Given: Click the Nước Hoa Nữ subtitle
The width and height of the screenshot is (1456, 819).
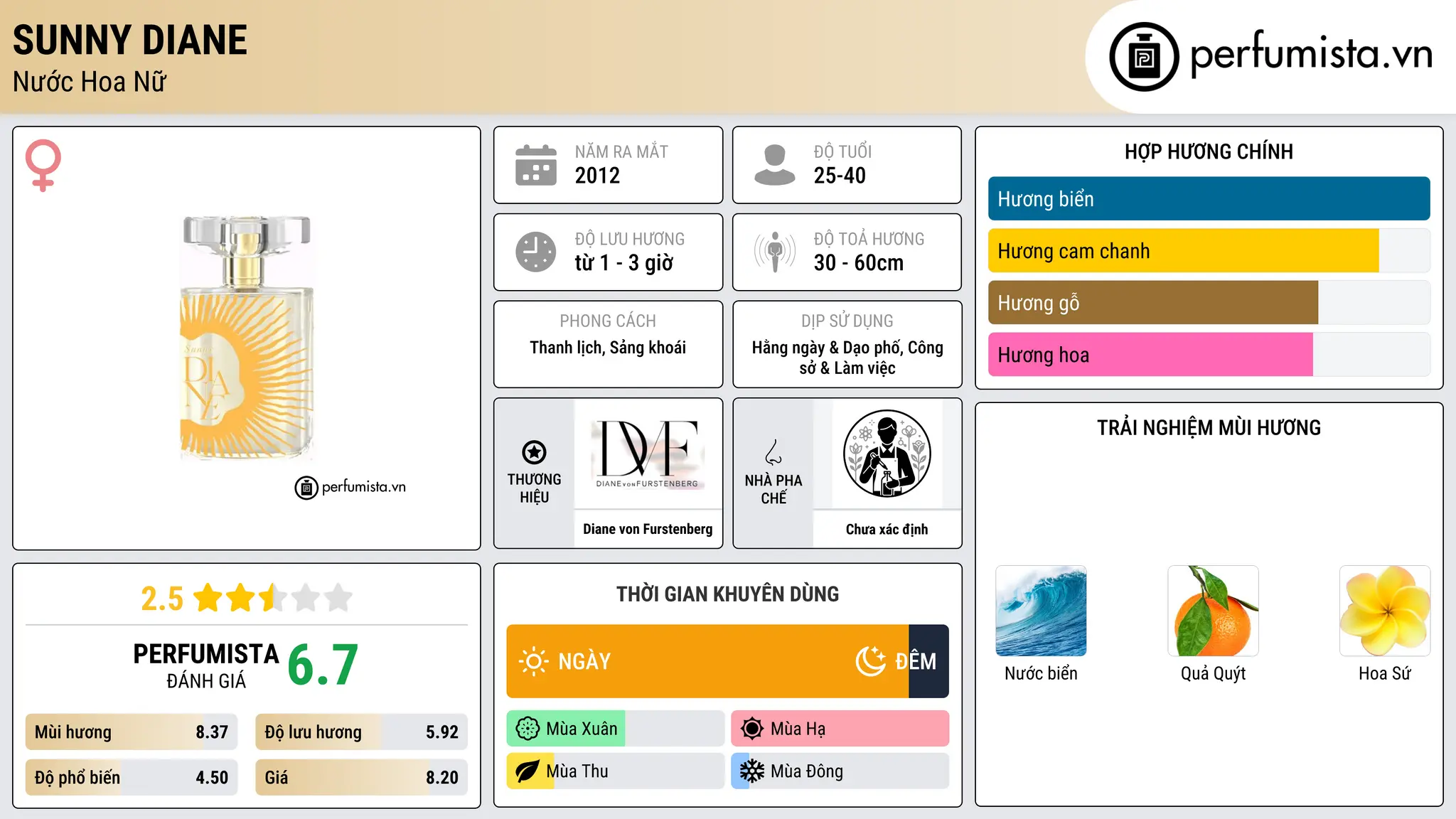Looking at the screenshot, I should (x=90, y=82).
